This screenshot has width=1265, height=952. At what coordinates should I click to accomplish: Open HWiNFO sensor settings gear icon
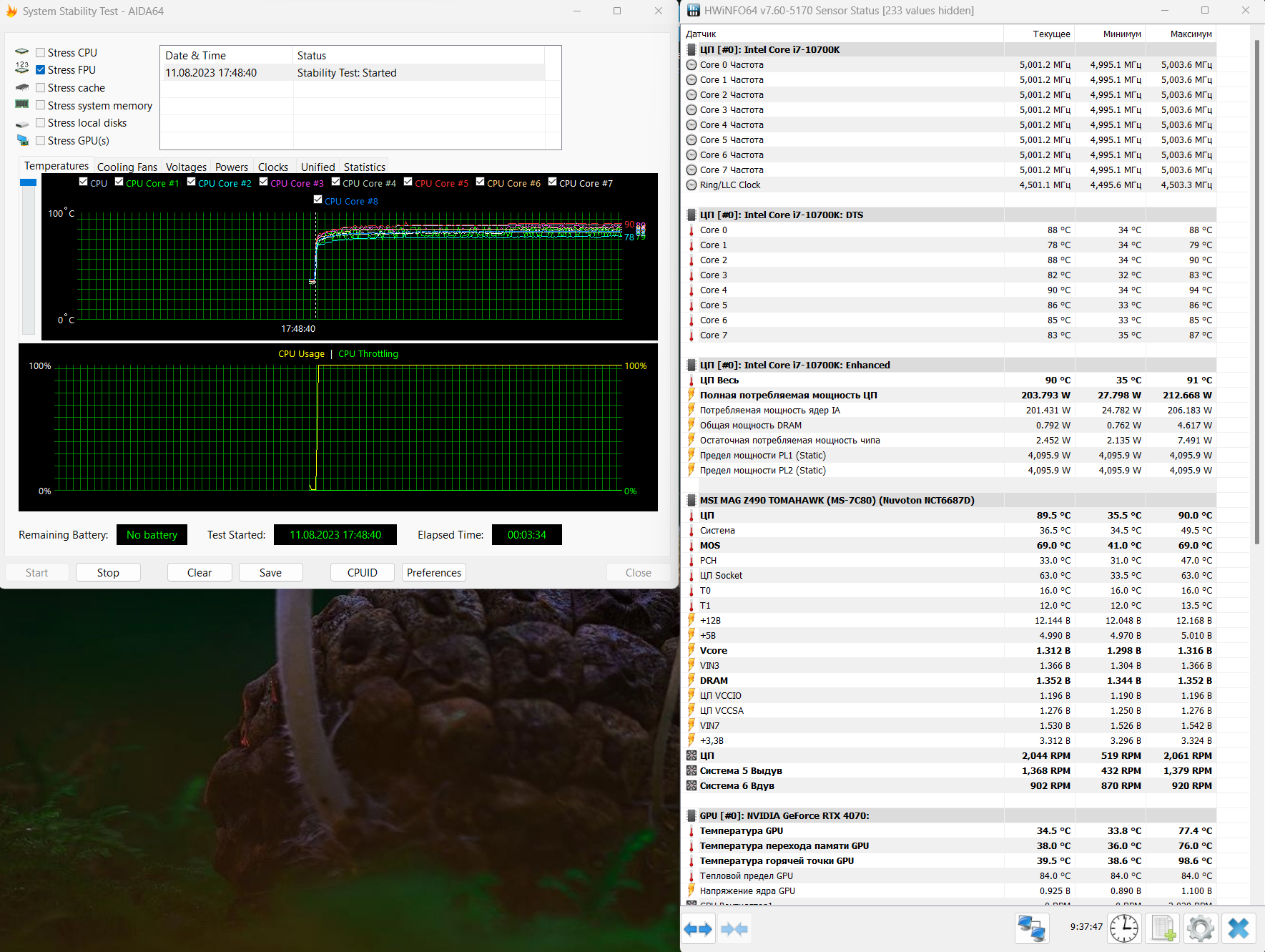(1201, 929)
